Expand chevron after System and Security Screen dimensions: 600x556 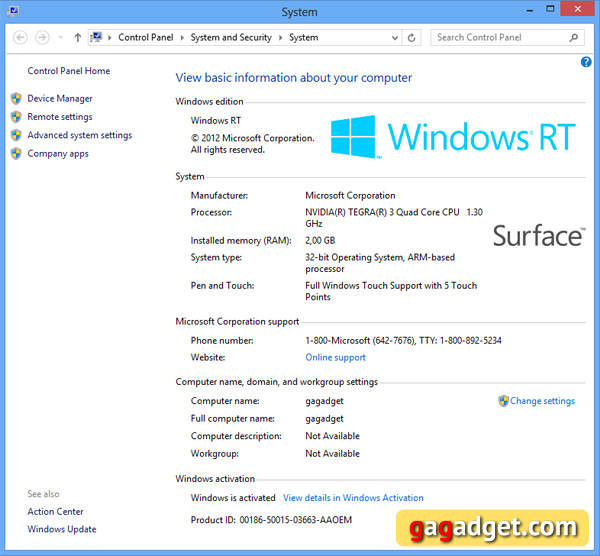tap(281, 38)
